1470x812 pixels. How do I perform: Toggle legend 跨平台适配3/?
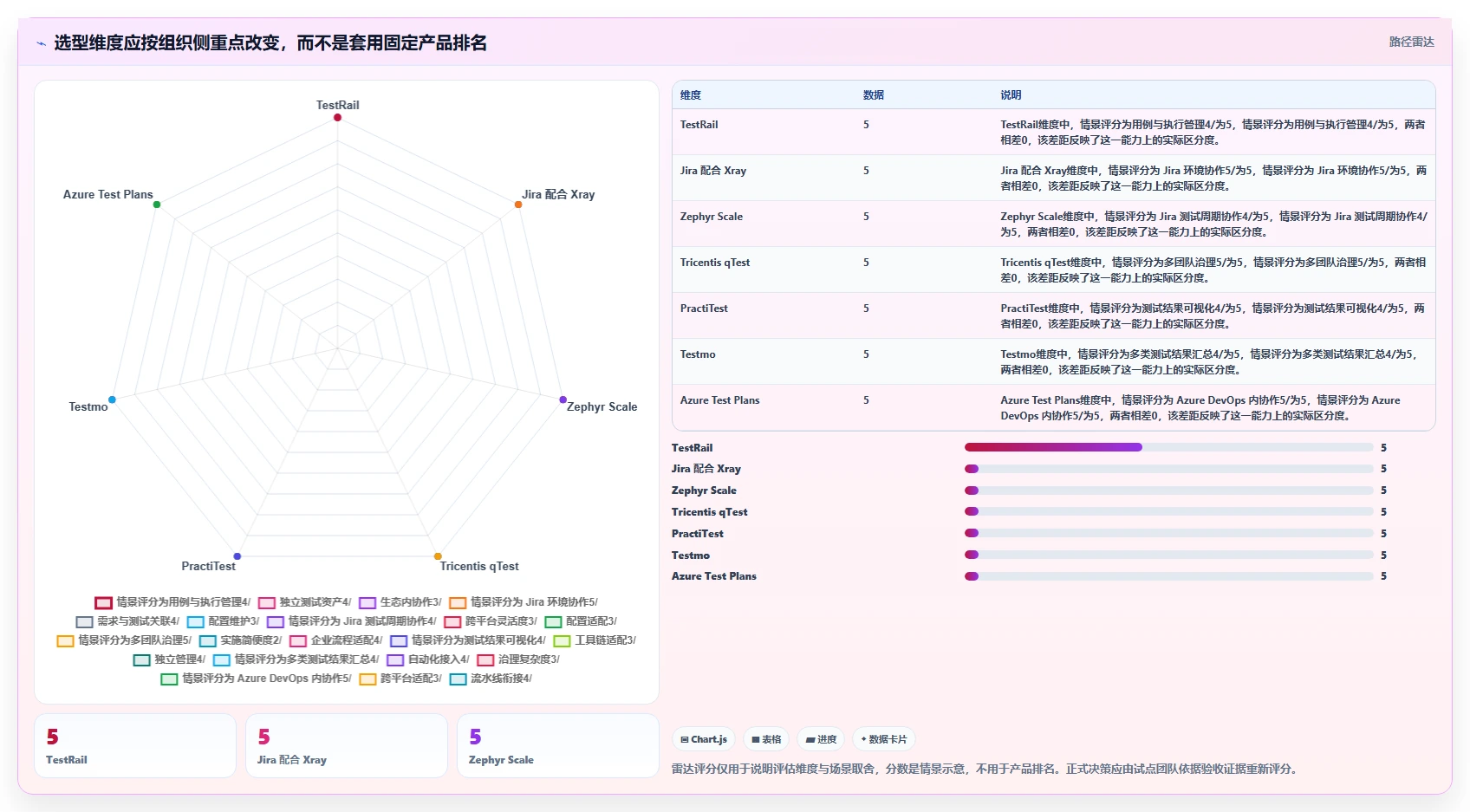(x=400, y=679)
